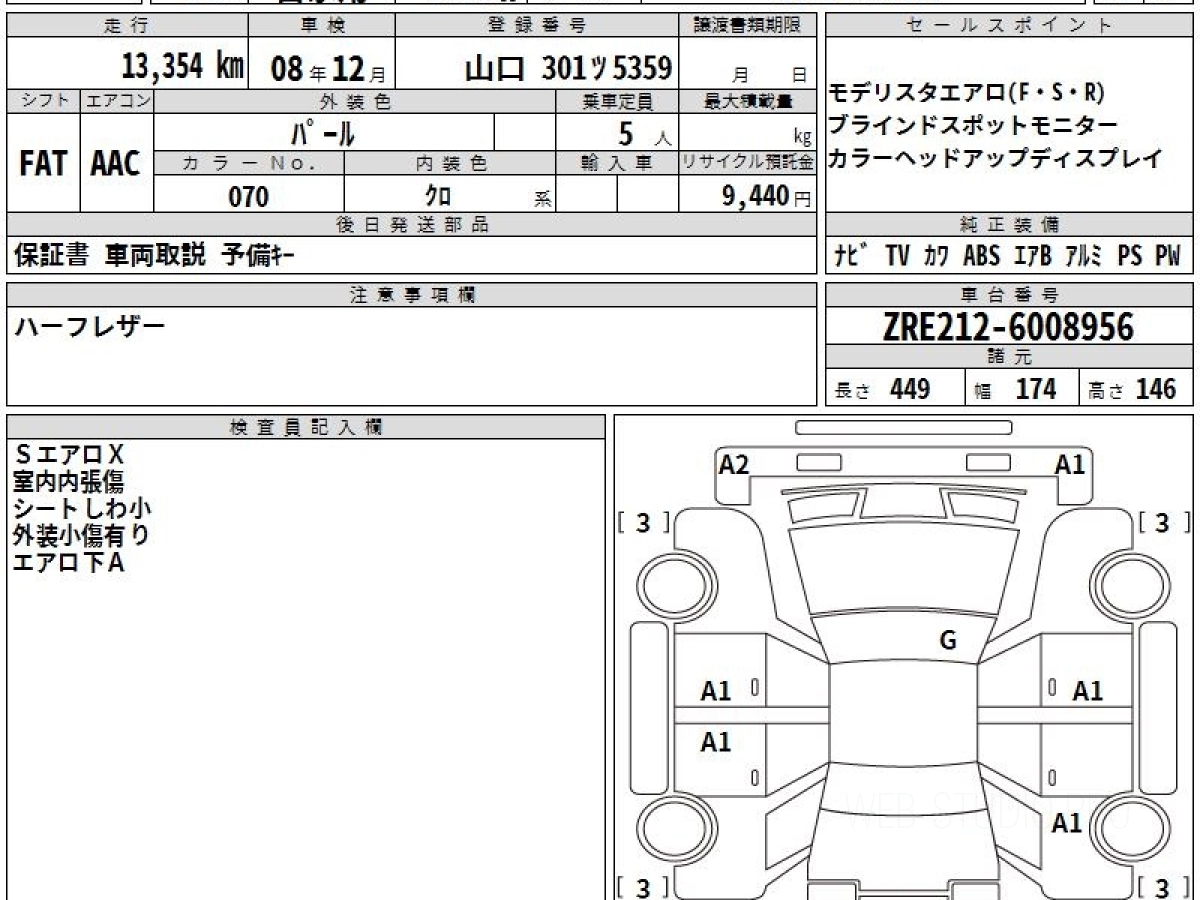
Task: Select the ABS equipment indicator
Action: click(x=981, y=256)
